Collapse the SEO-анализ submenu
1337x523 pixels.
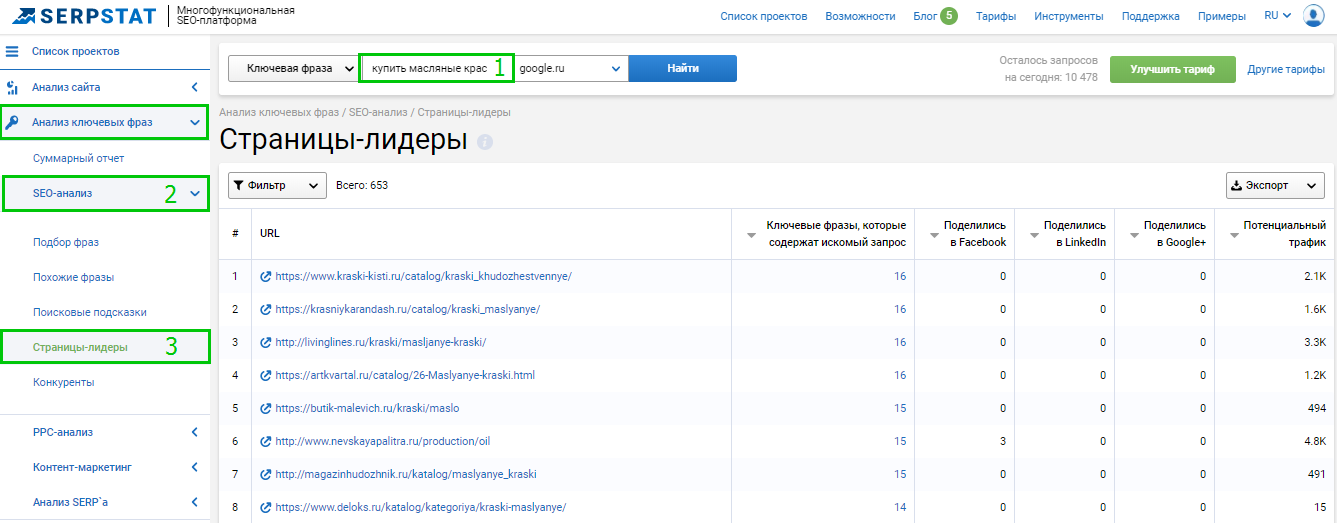coord(195,193)
